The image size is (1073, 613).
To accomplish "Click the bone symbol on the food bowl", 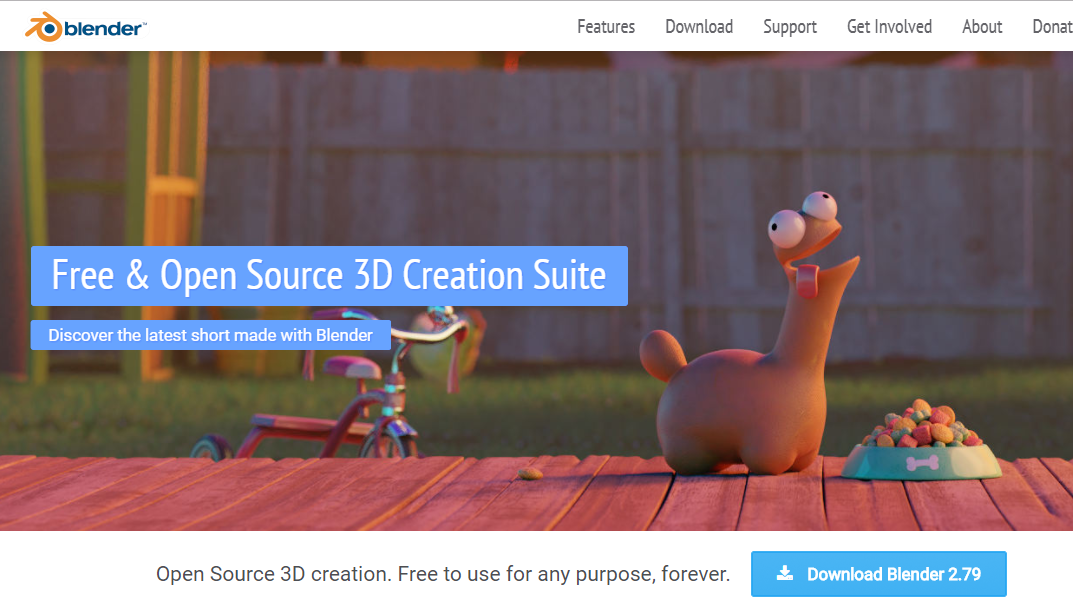I will [x=922, y=463].
